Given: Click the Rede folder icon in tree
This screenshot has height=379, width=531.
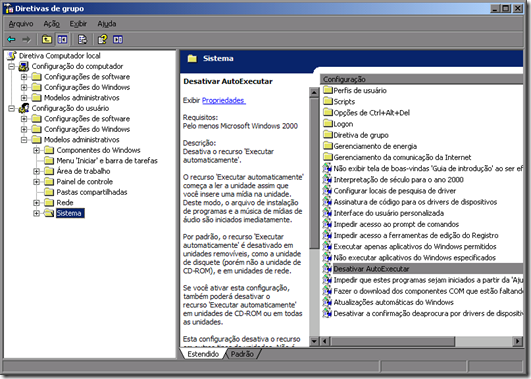Looking at the screenshot, I should click(49, 203).
